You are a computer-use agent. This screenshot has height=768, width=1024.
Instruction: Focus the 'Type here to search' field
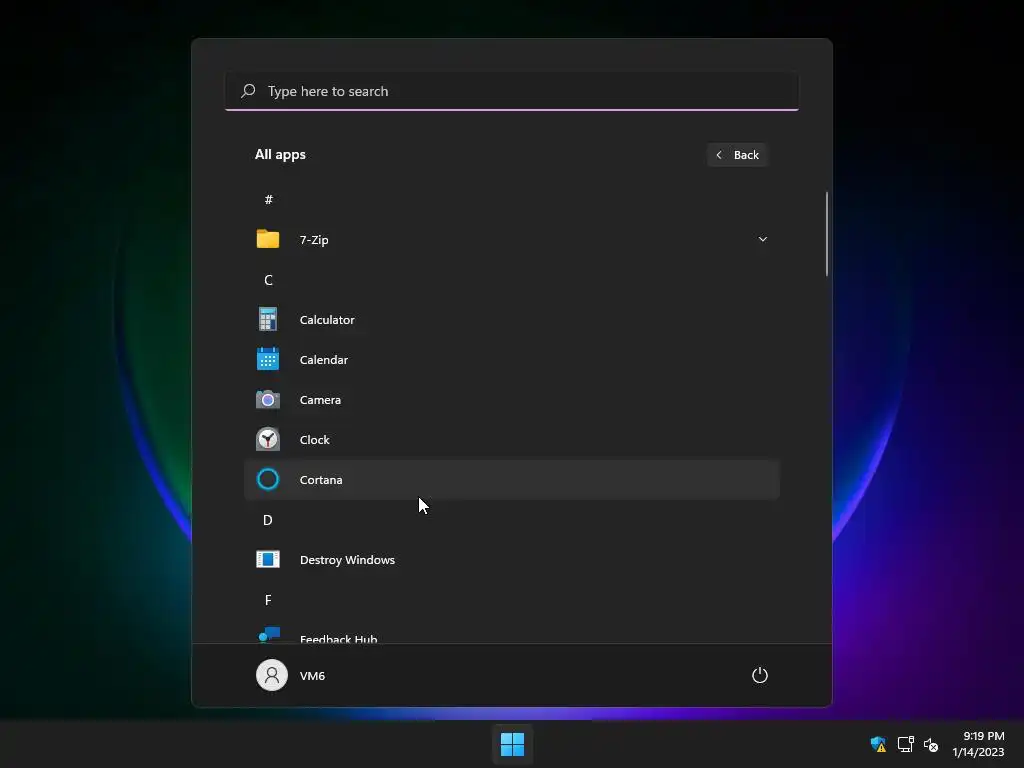512,91
